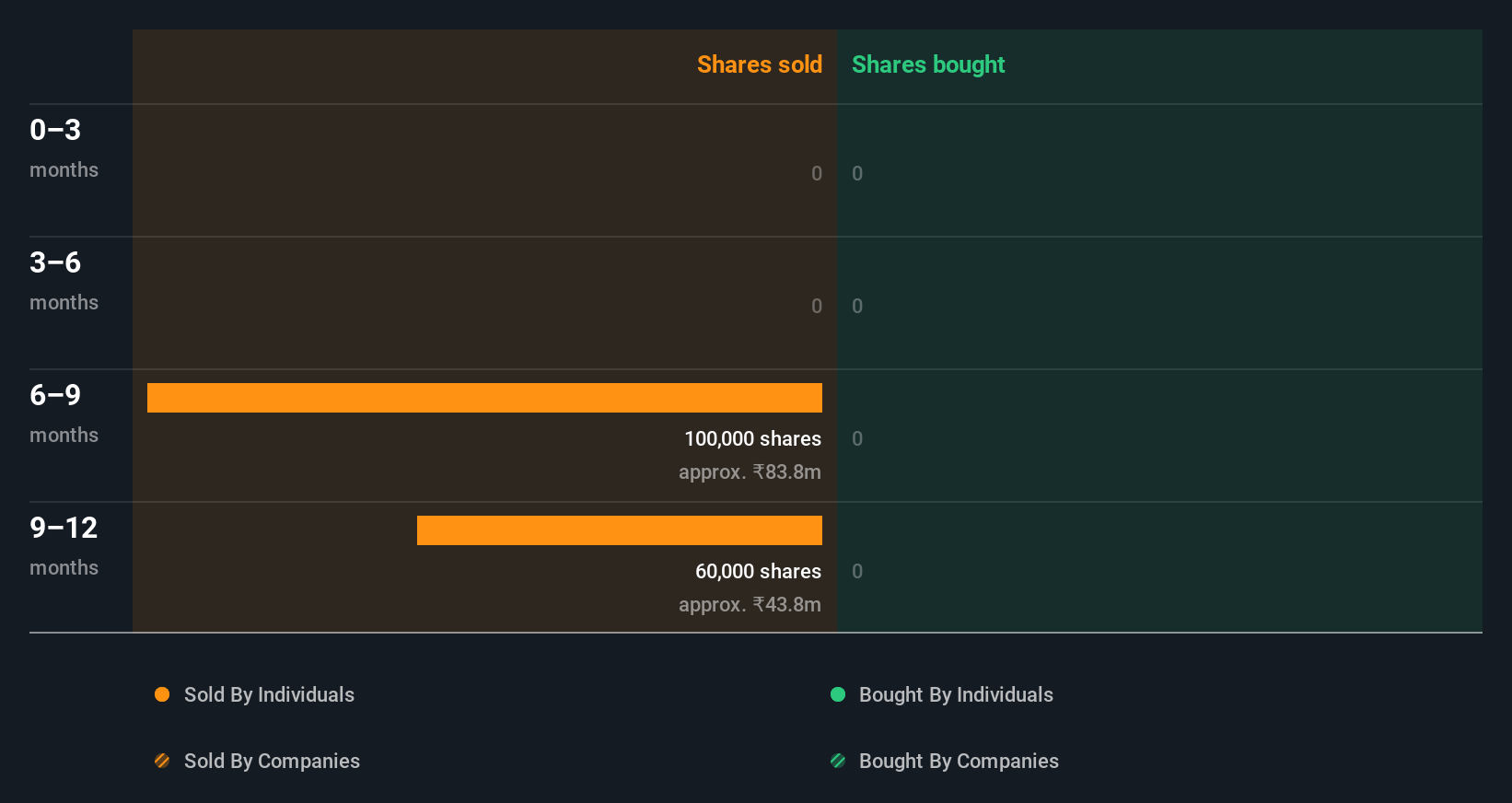Image resolution: width=1512 pixels, height=803 pixels.
Task: Click the 9–12 months row label
Action: click(x=64, y=546)
